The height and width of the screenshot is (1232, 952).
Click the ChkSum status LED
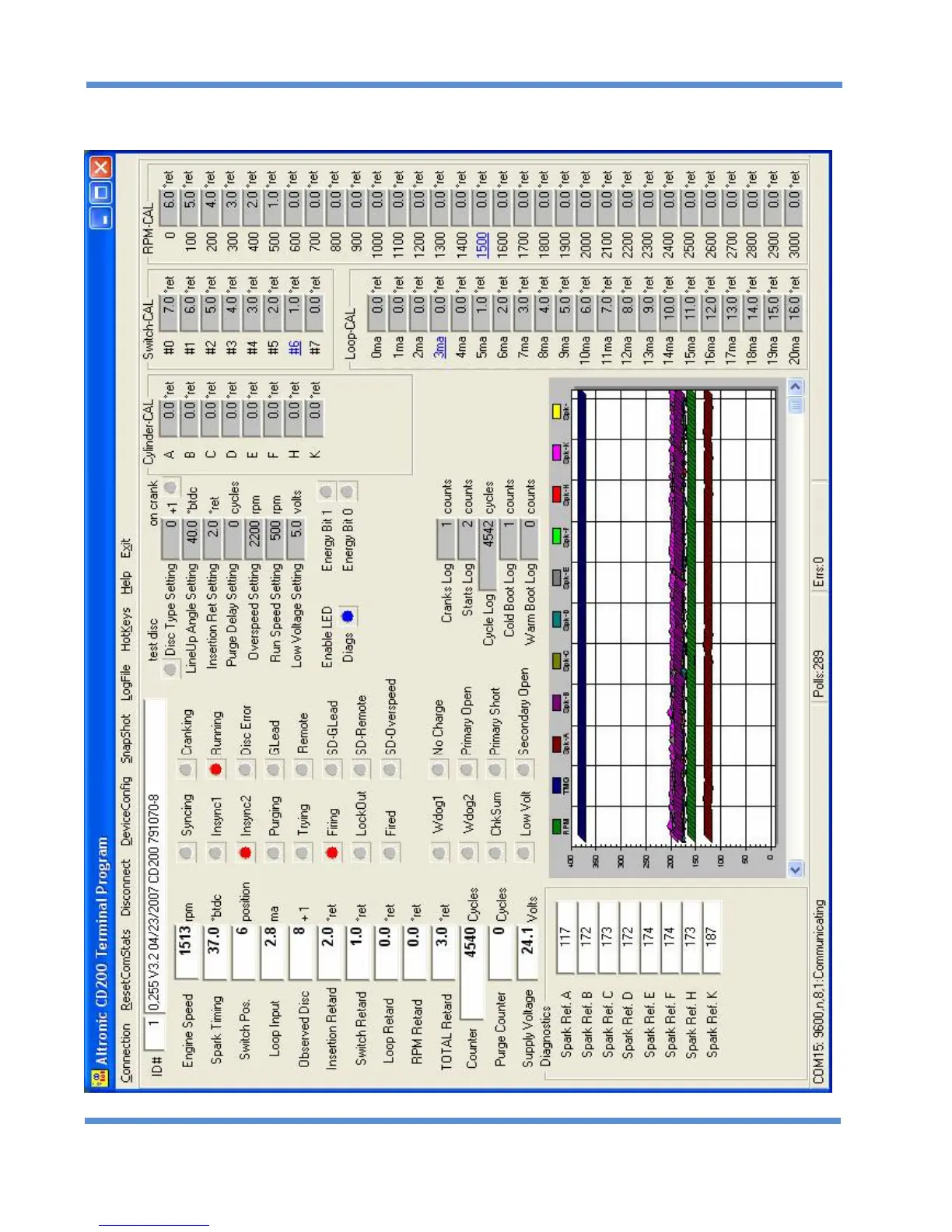click(x=495, y=853)
